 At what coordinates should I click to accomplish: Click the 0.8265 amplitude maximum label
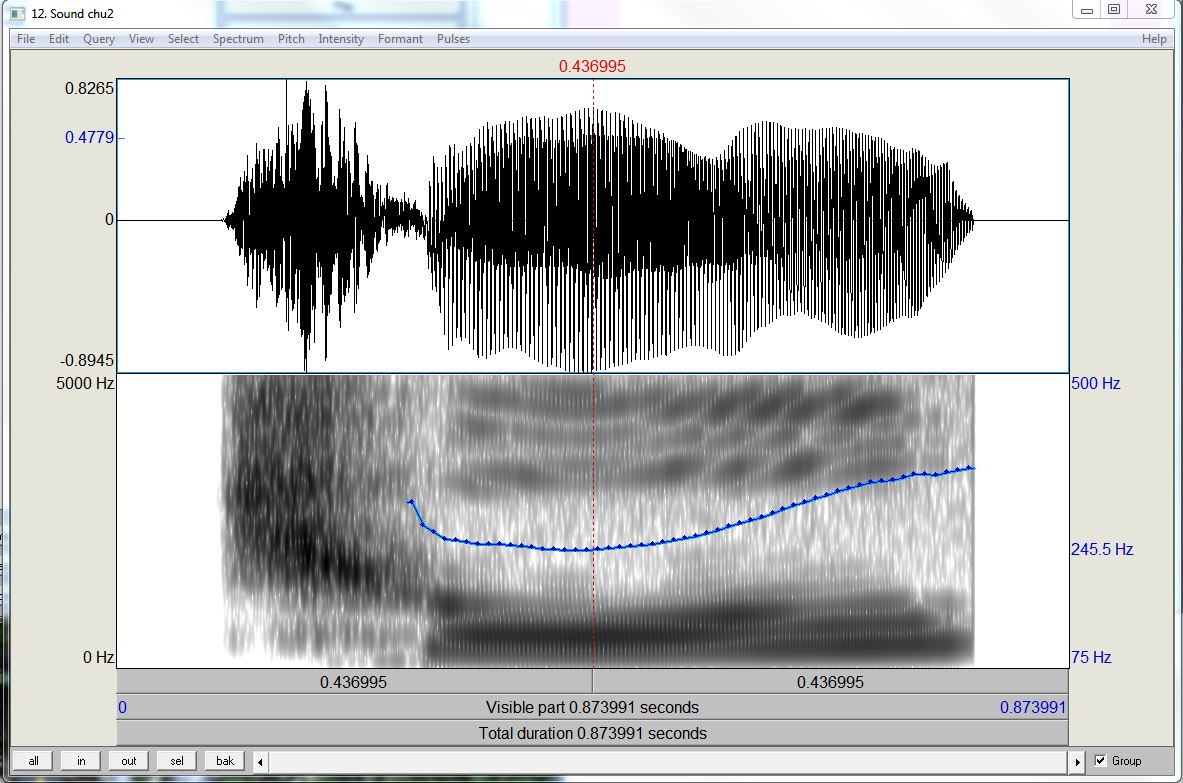(89, 88)
